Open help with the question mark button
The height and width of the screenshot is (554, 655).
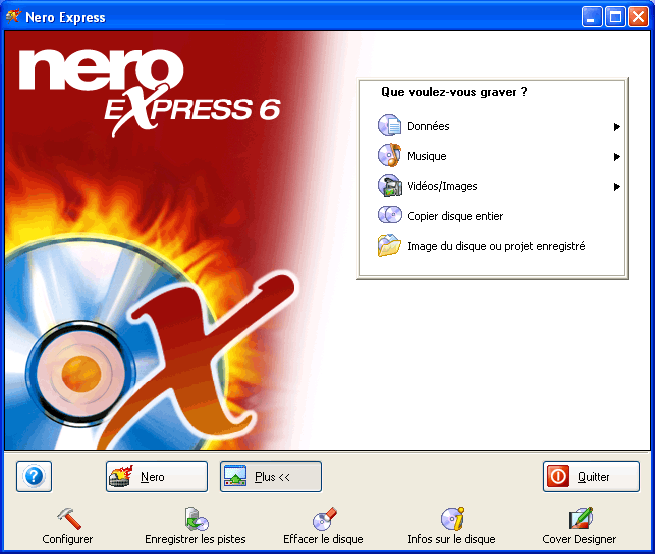click(x=34, y=477)
